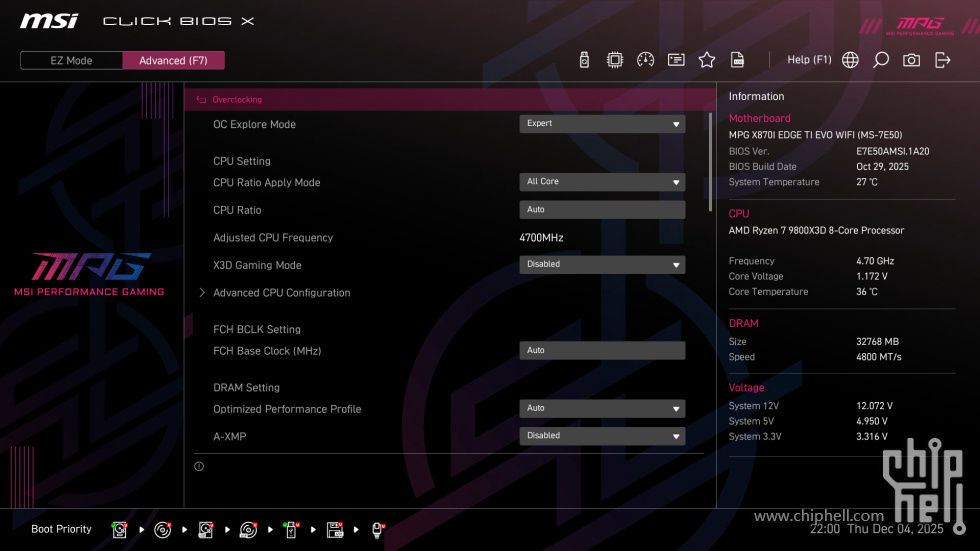980x551 pixels.
Task: Click the search magnifier icon
Action: [881, 60]
